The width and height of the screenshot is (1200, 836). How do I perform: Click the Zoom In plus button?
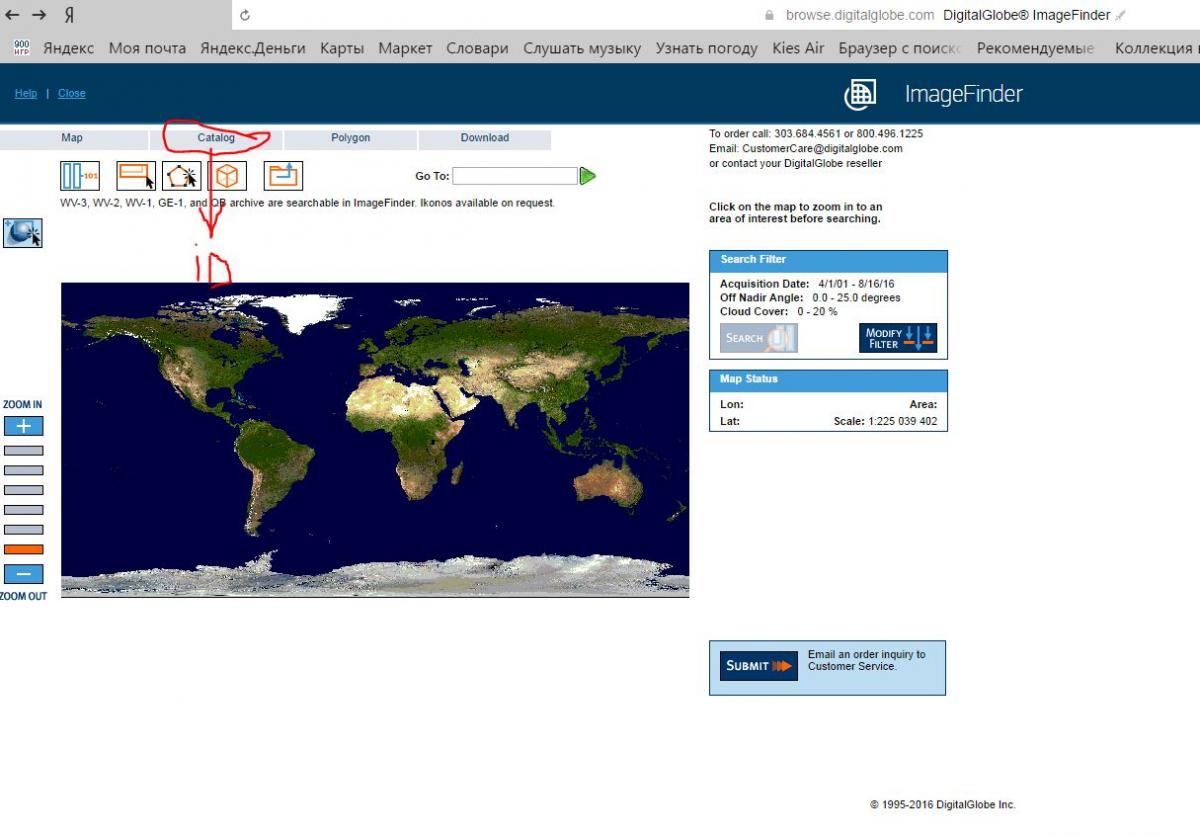click(x=23, y=426)
